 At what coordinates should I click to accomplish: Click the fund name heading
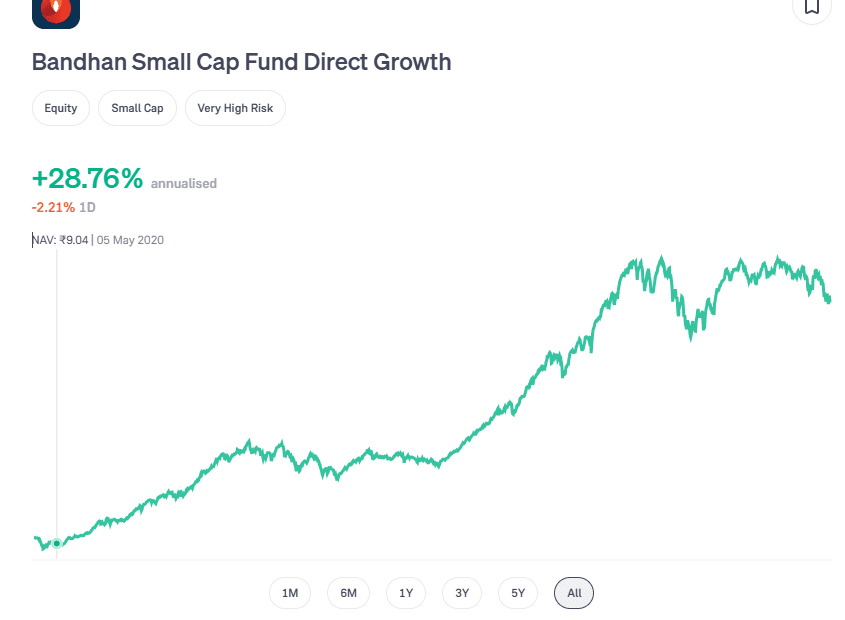(x=241, y=62)
